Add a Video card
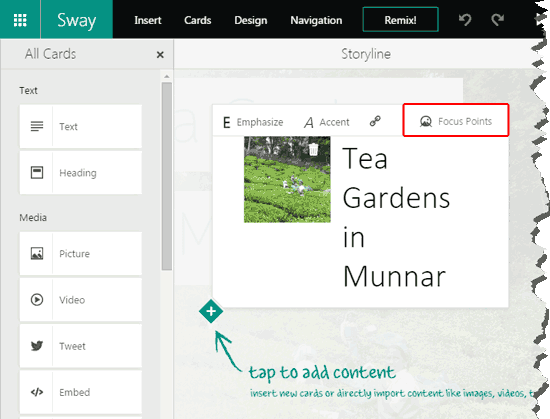This screenshot has width=550, height=419. tap(81, 300)
